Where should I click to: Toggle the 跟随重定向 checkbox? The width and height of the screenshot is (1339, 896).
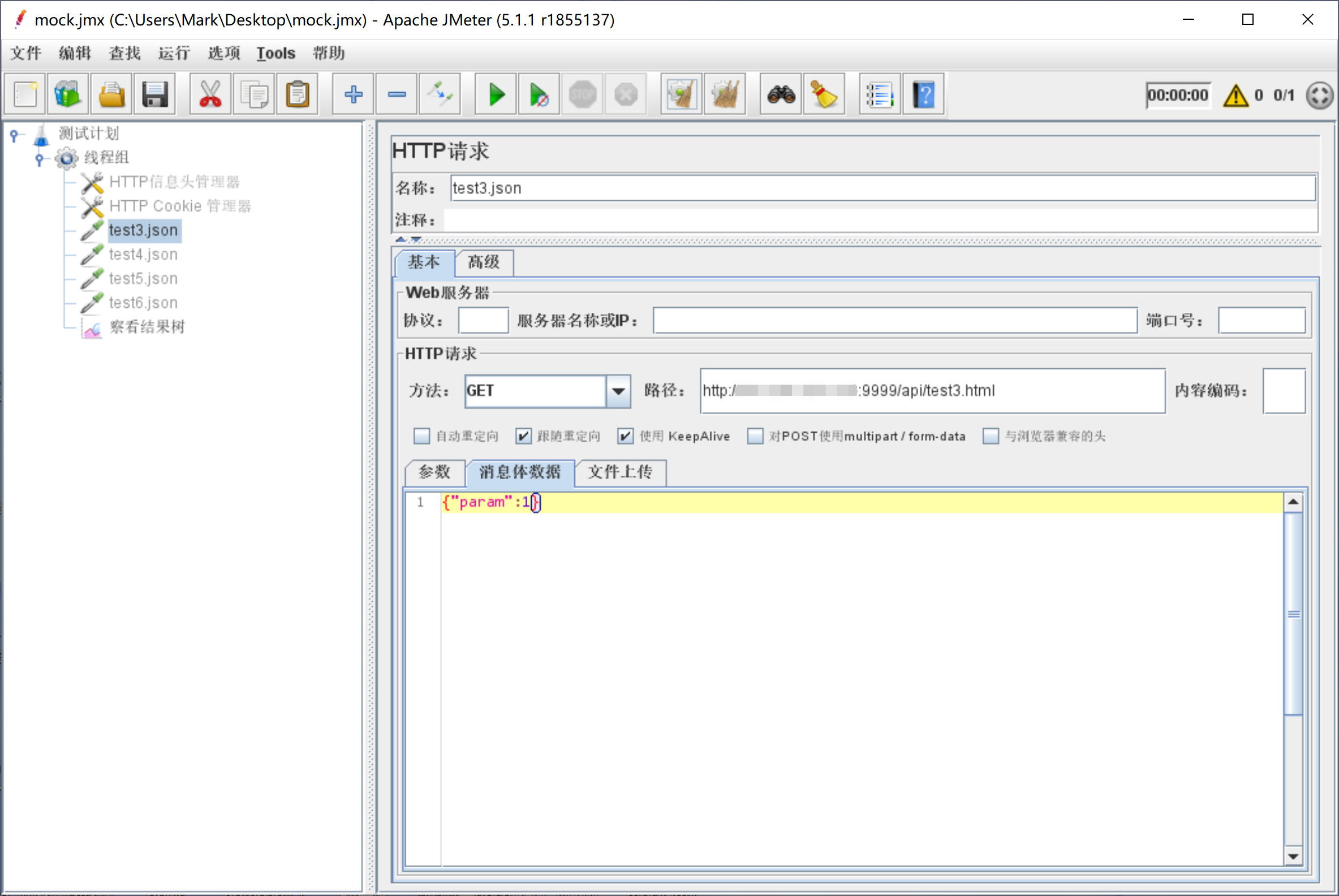tap(523, 436)
